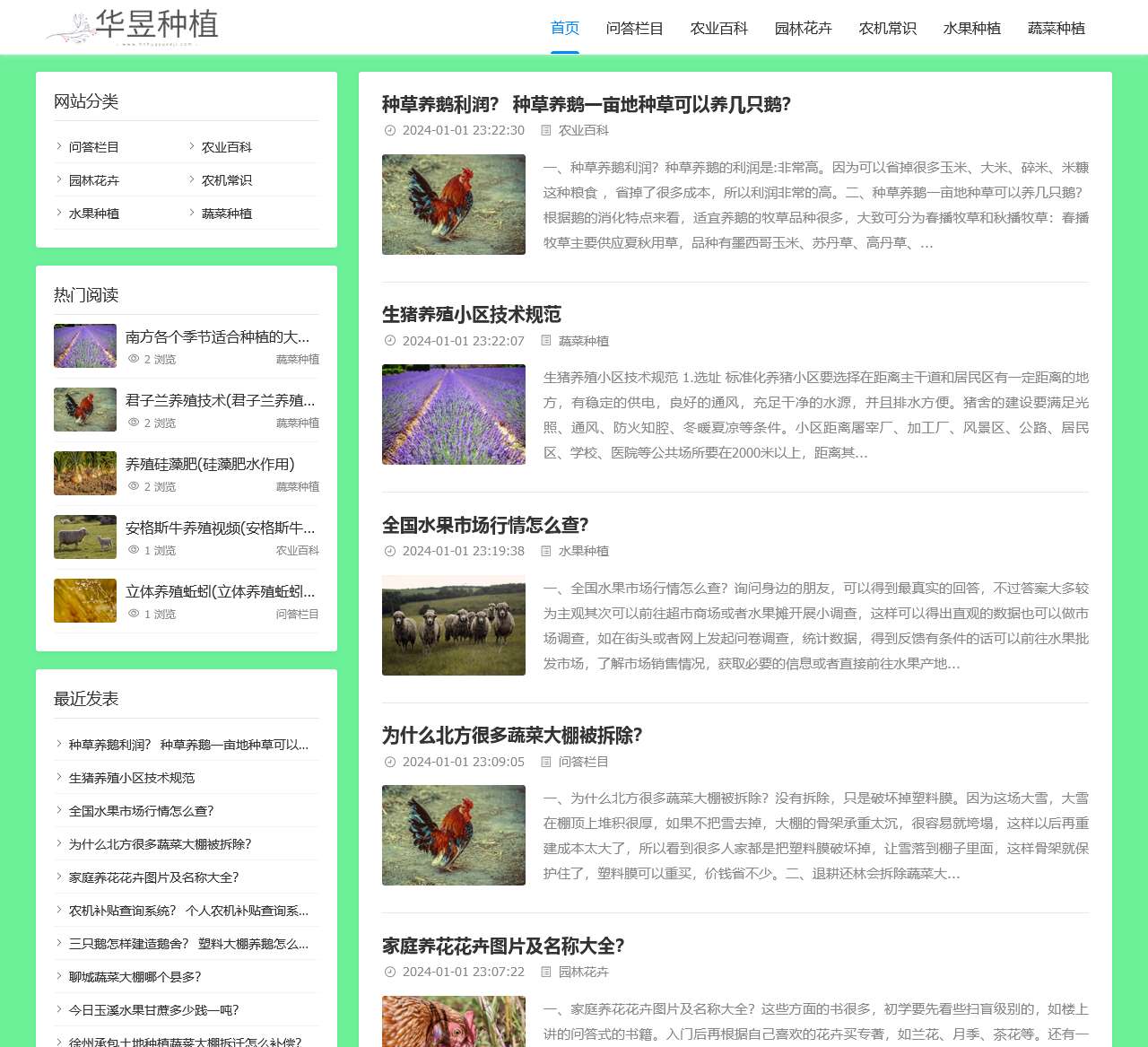The image size is (1148, 1047).
Task: Click view-count eye icon under 南方各个季节 post
Action: 134,359
